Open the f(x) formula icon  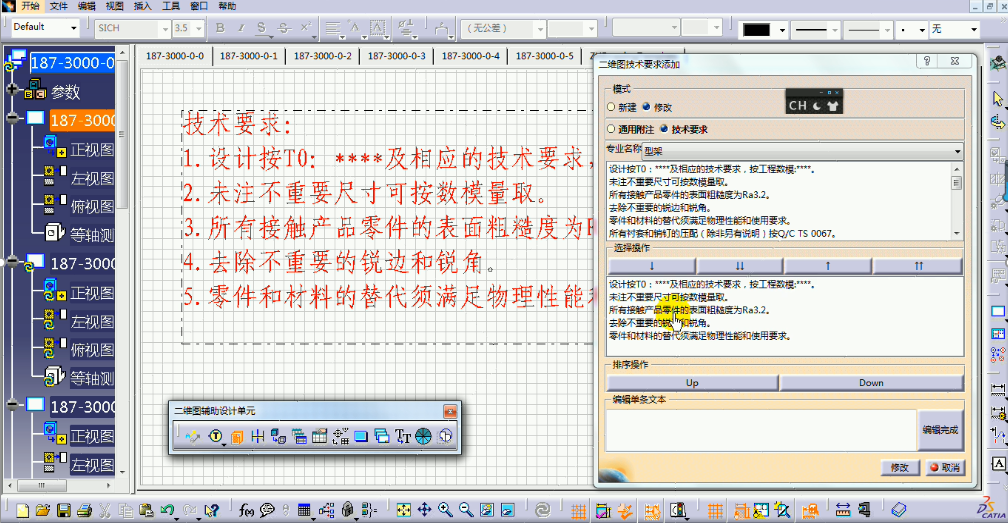[246, 511]
